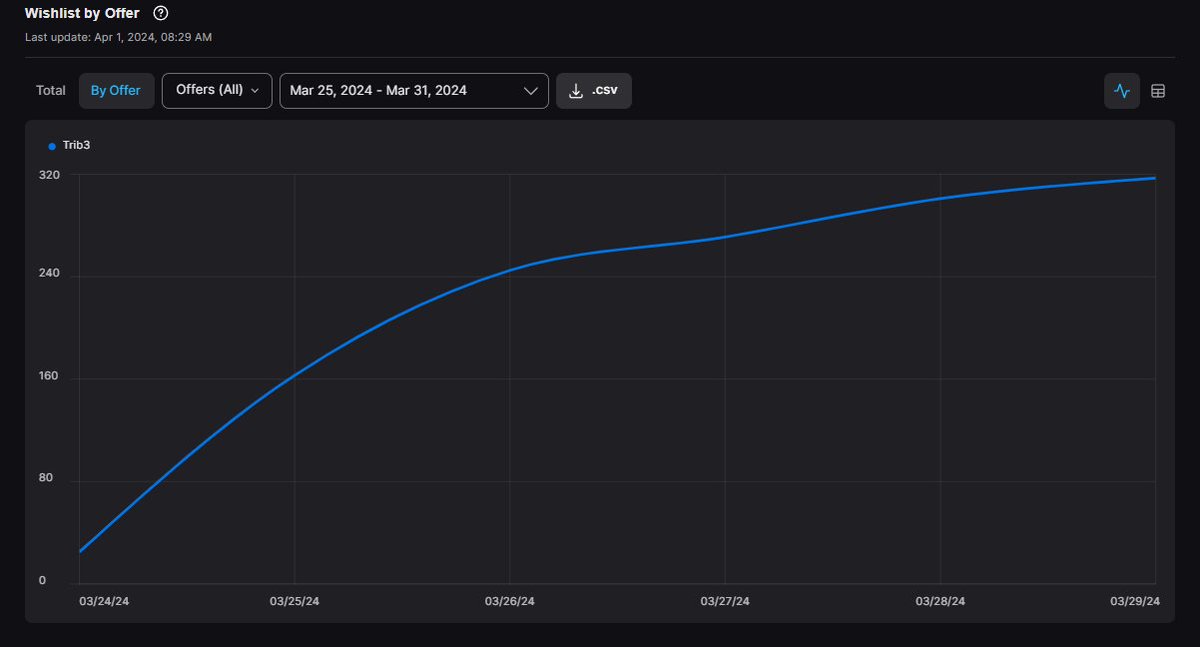Viewport: 1200px width, 647px height.
Task: Click the Last update timestamp text
Action: click(118, 37)
